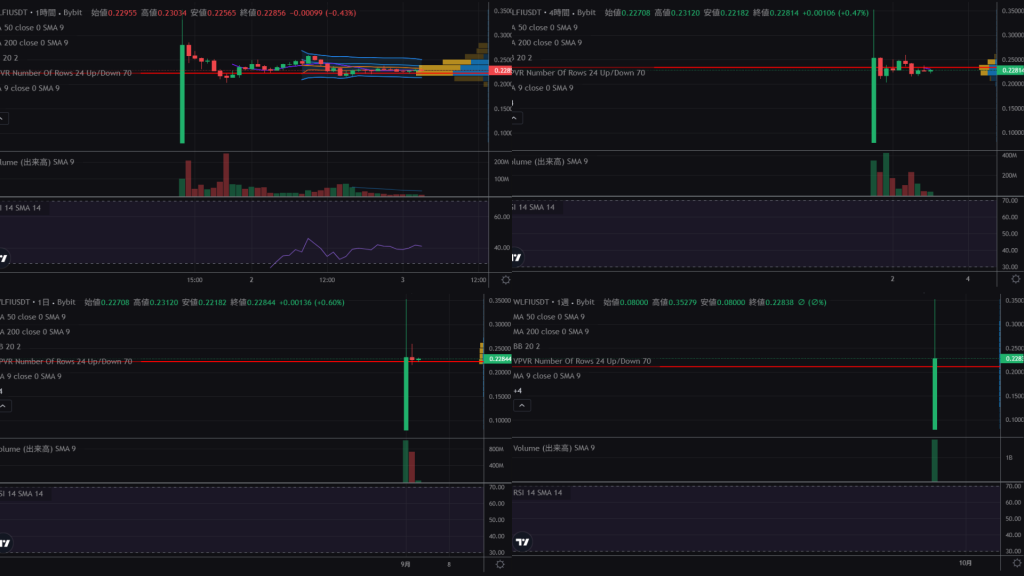Viewport: 1024px width, 576px height.
Task: Click TradingView logo in the daily chart
Action: click(3, 543)
